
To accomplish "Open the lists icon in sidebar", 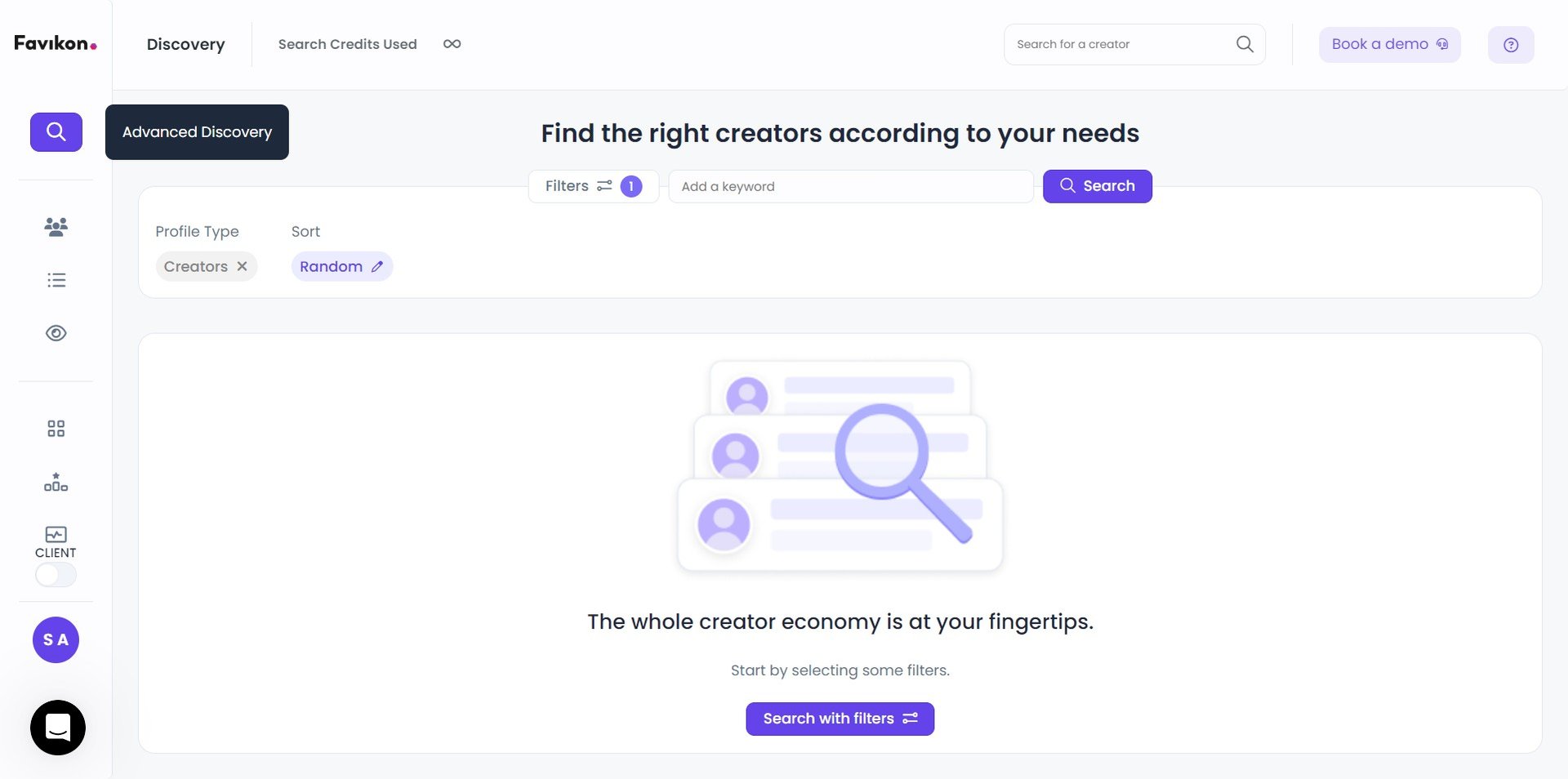I will (56, 280).
